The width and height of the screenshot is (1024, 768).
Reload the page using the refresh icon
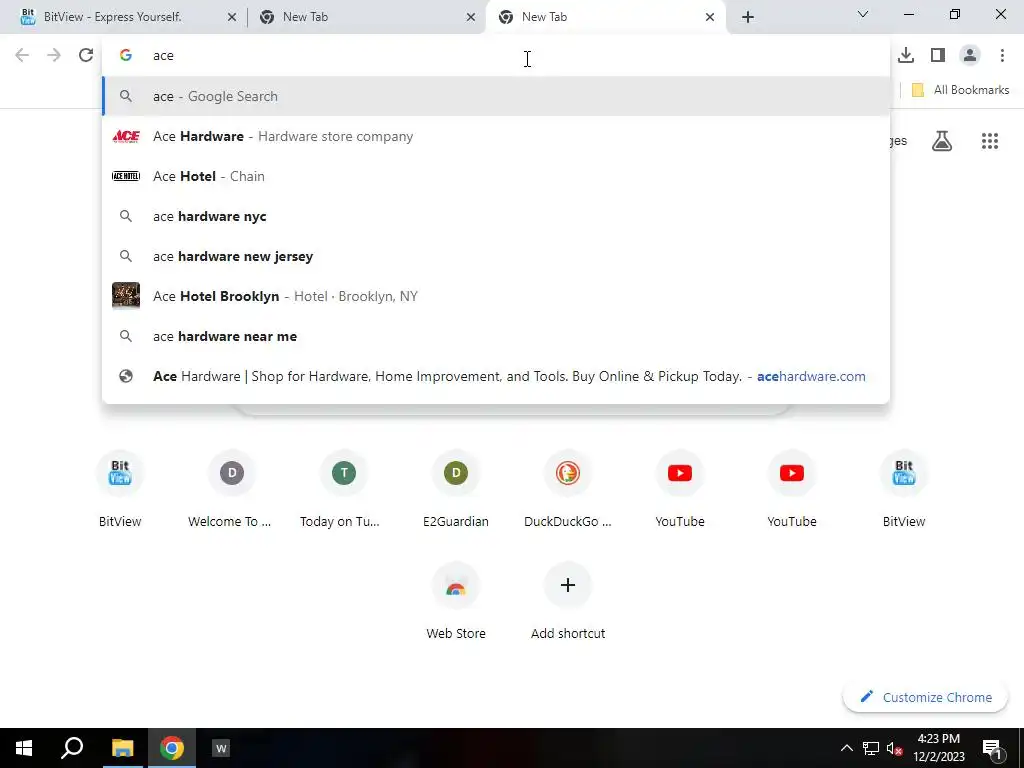click(86, 56)
